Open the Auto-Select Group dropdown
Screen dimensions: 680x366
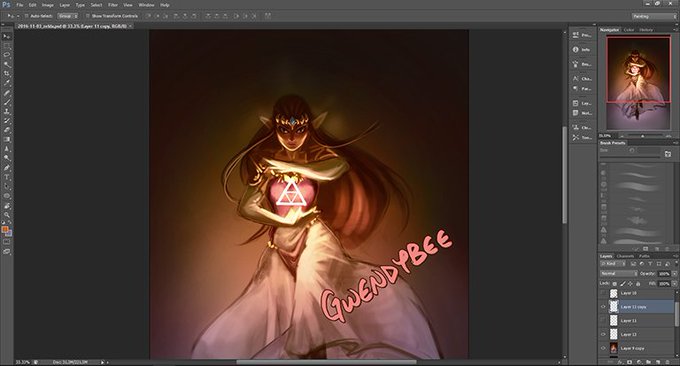coord(68,16)
